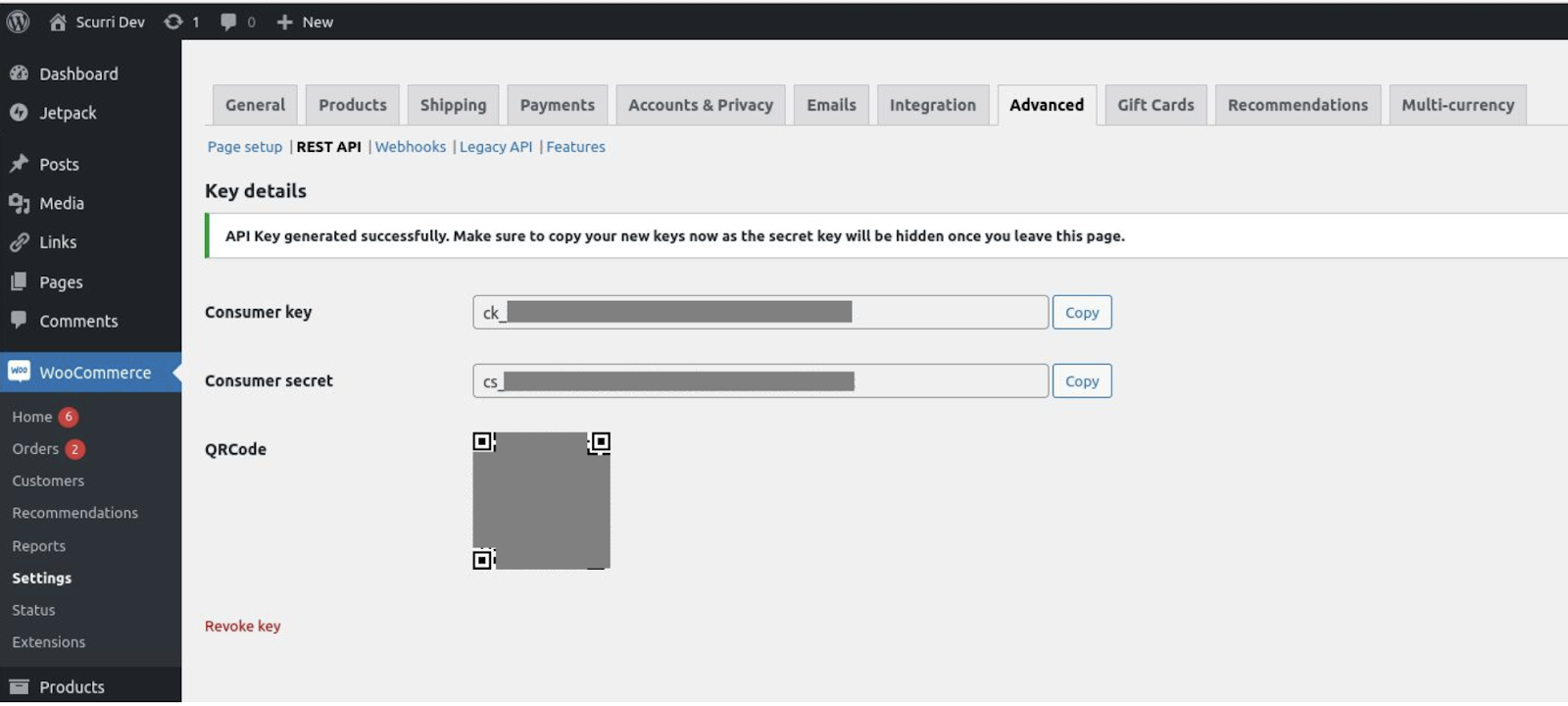Click the Scurri Dev home icon
Screen dimensions: 1568x706
(x=58, y=22)
